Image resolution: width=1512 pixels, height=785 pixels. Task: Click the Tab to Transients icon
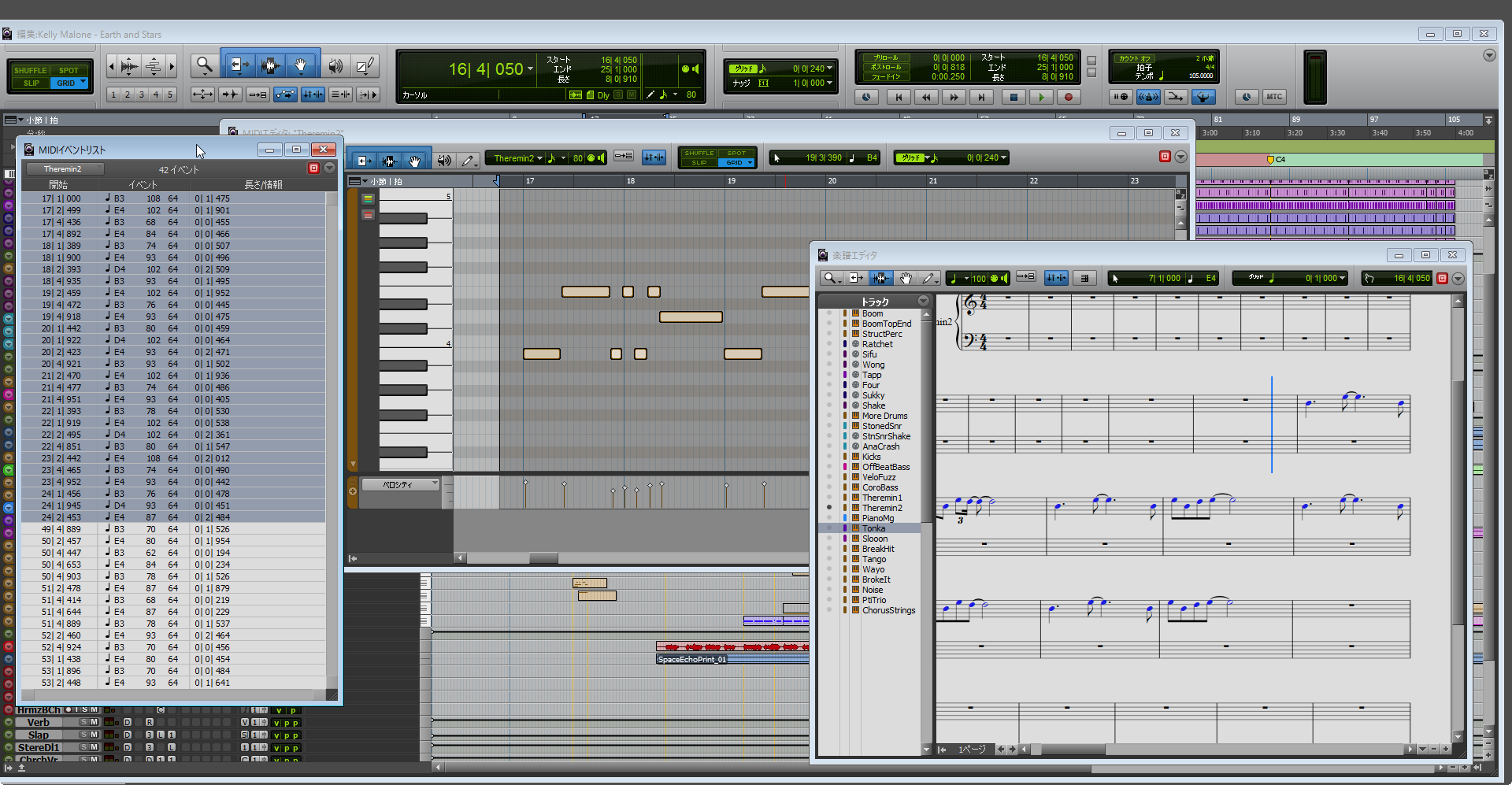coord(231,94)
